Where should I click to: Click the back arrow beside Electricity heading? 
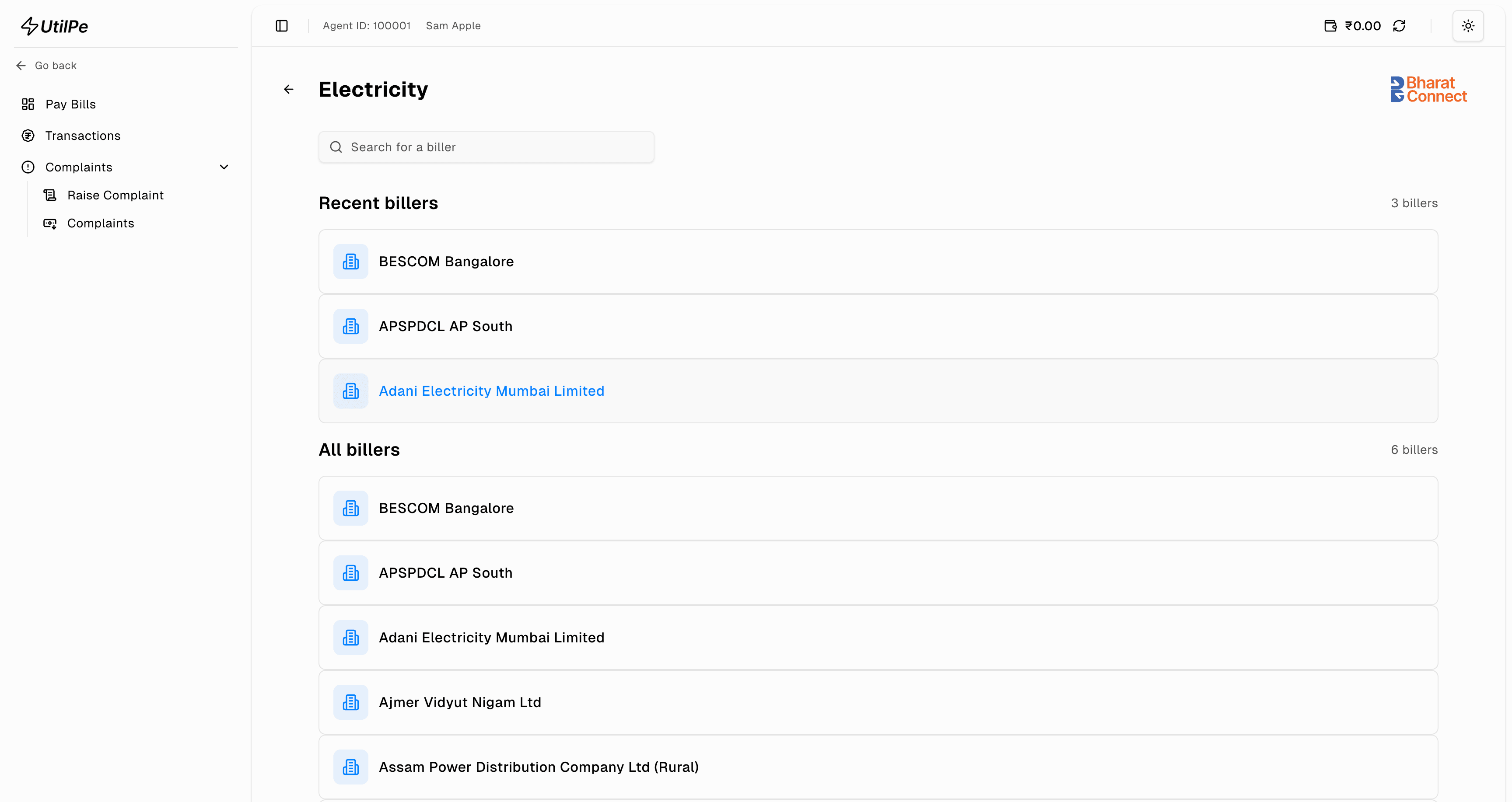(x=288, y=89)
